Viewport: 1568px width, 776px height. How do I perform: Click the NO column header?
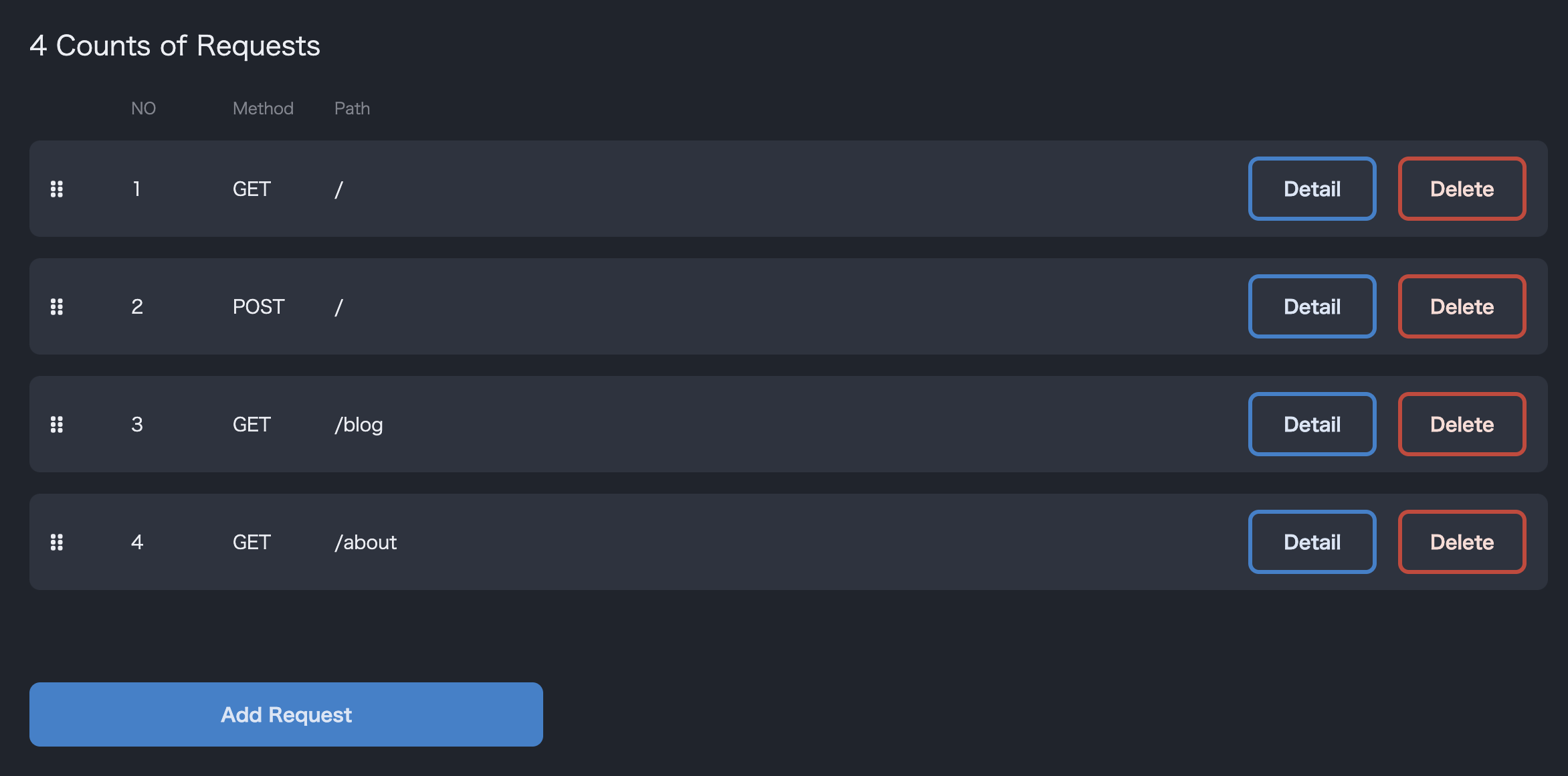[143, 108]
